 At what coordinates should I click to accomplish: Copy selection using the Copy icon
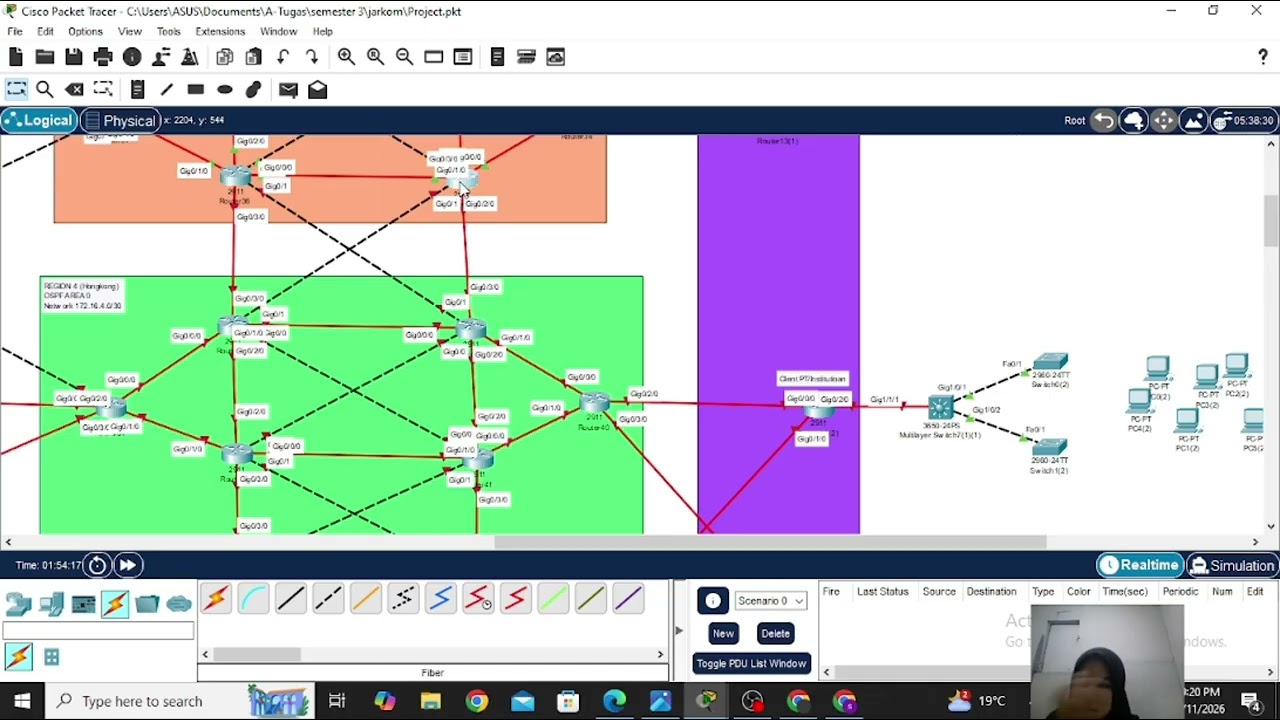click(x=225, y=57)
